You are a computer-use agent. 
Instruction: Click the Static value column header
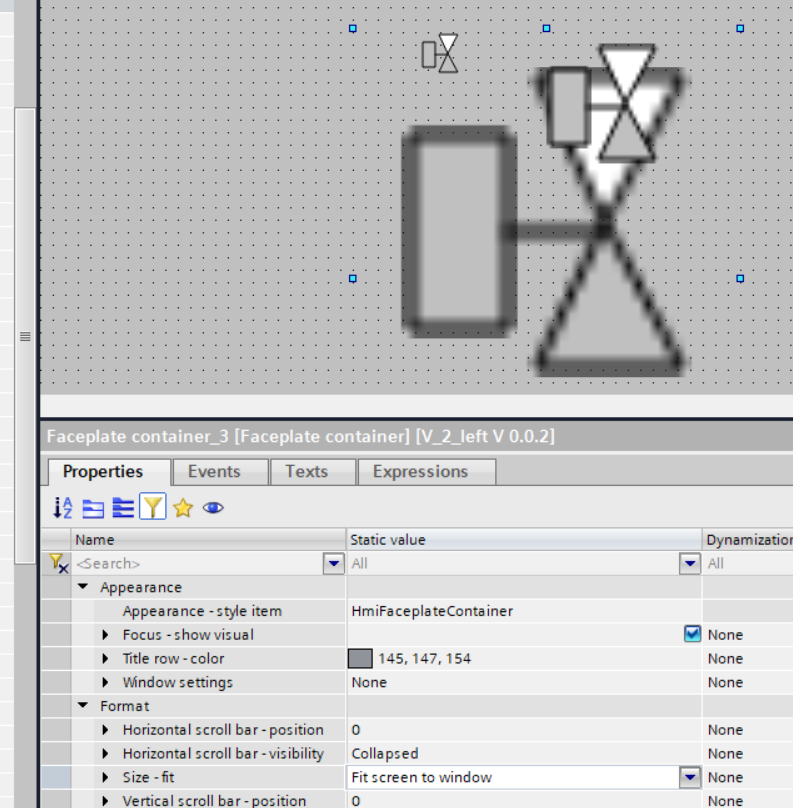[x=524, y=540]
